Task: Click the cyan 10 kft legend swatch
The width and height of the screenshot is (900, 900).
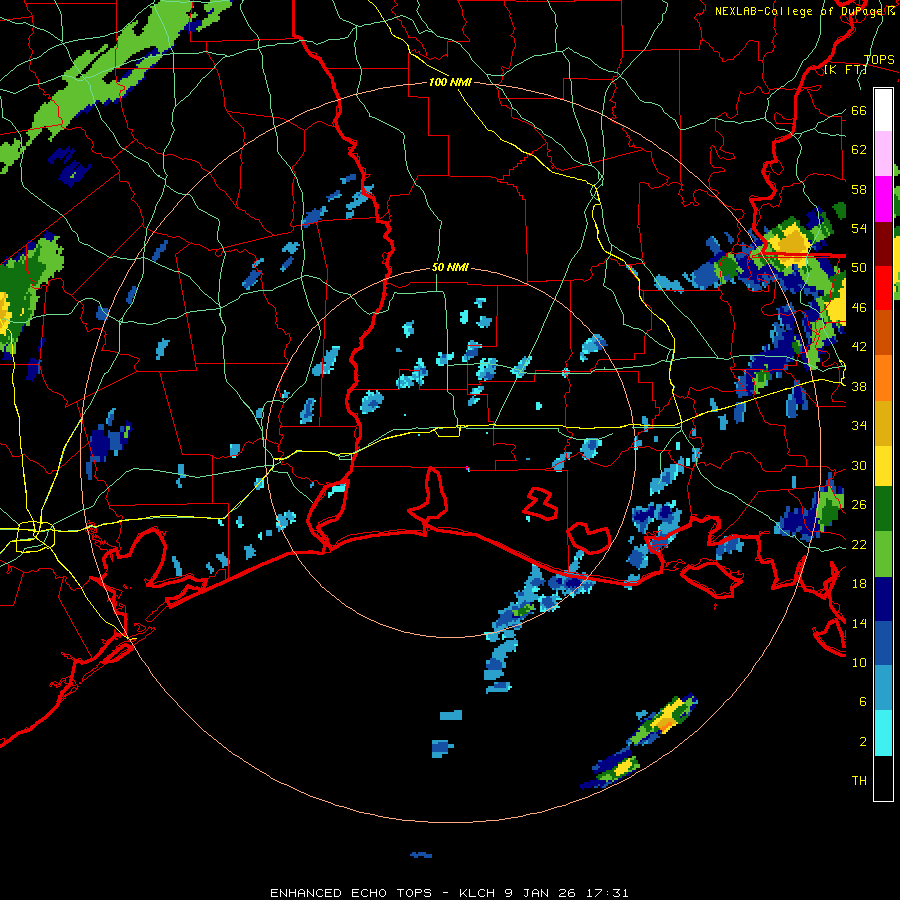Action: pyautogui.click(x=883, y=733)
